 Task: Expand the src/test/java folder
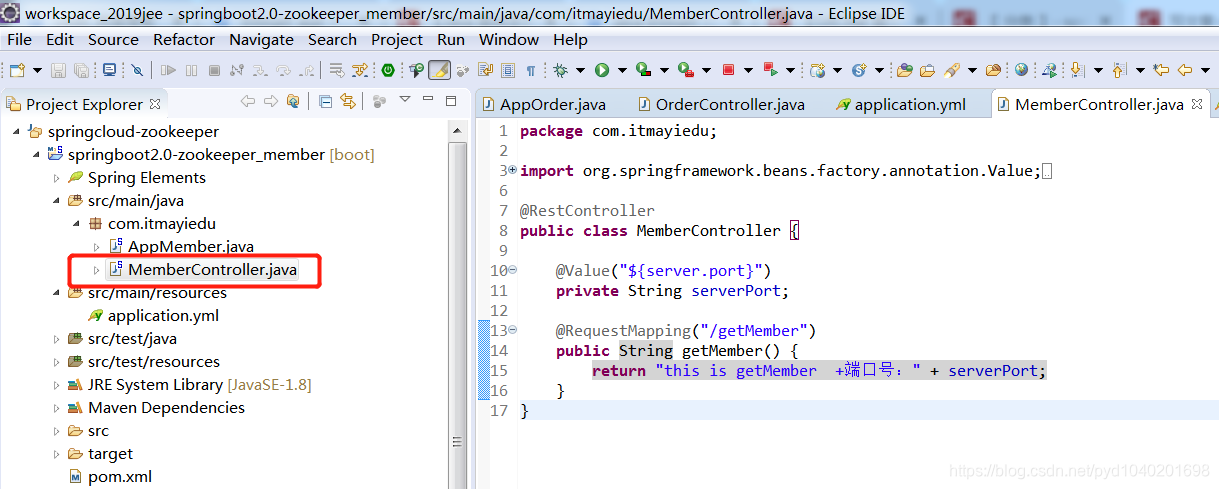click(56, 339)
